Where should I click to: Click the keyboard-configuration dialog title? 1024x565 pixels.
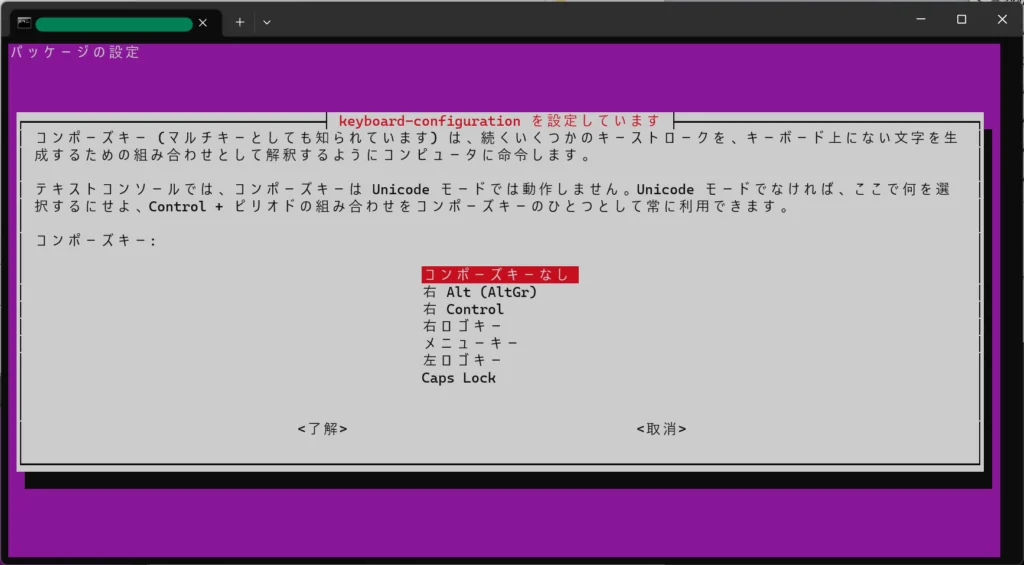(x=500, y=121)
